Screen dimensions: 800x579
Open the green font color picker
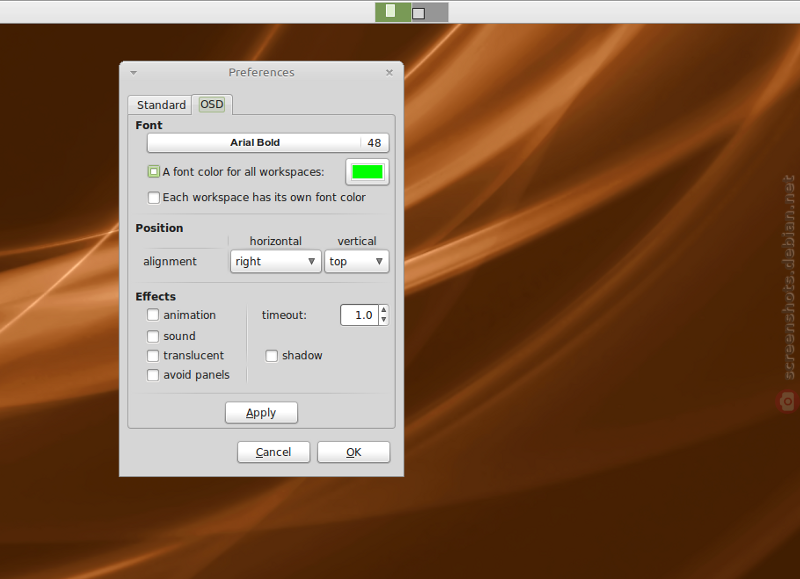click(367, 172)
